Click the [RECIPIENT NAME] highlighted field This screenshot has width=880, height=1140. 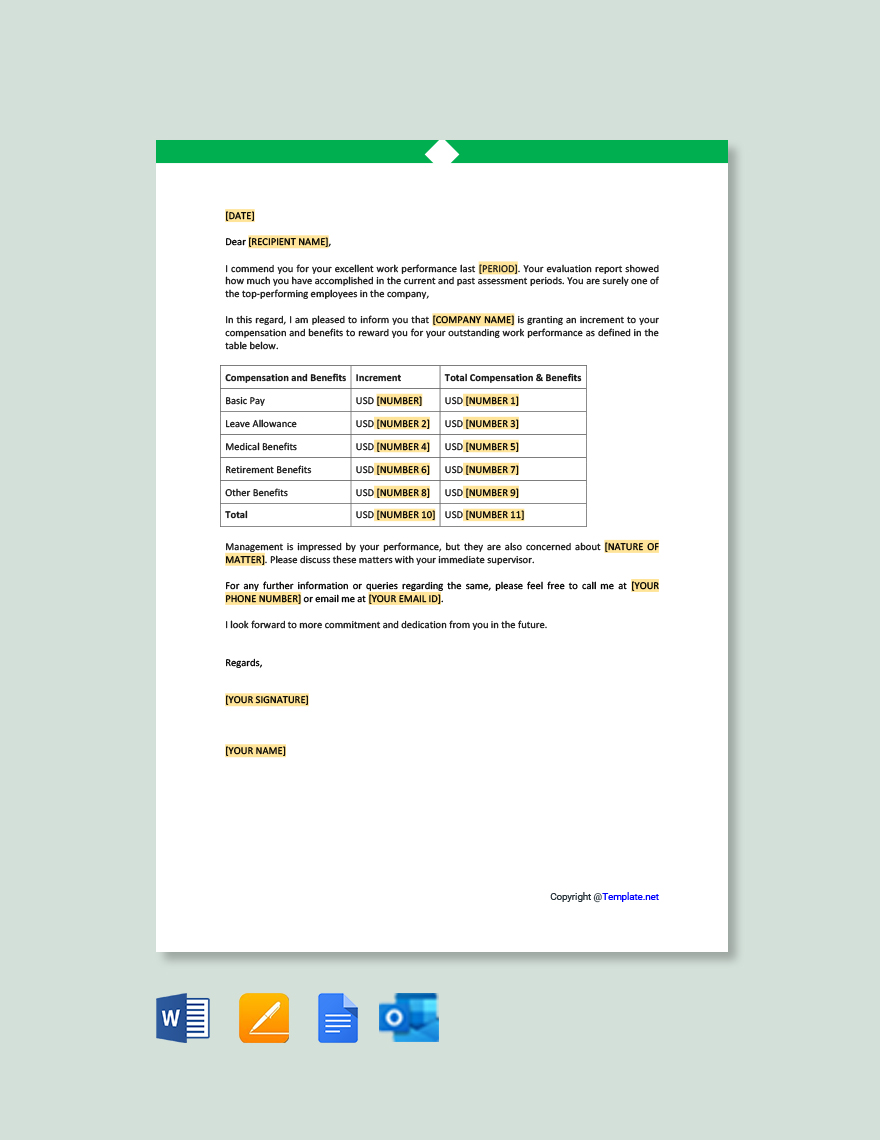point(289,241)
